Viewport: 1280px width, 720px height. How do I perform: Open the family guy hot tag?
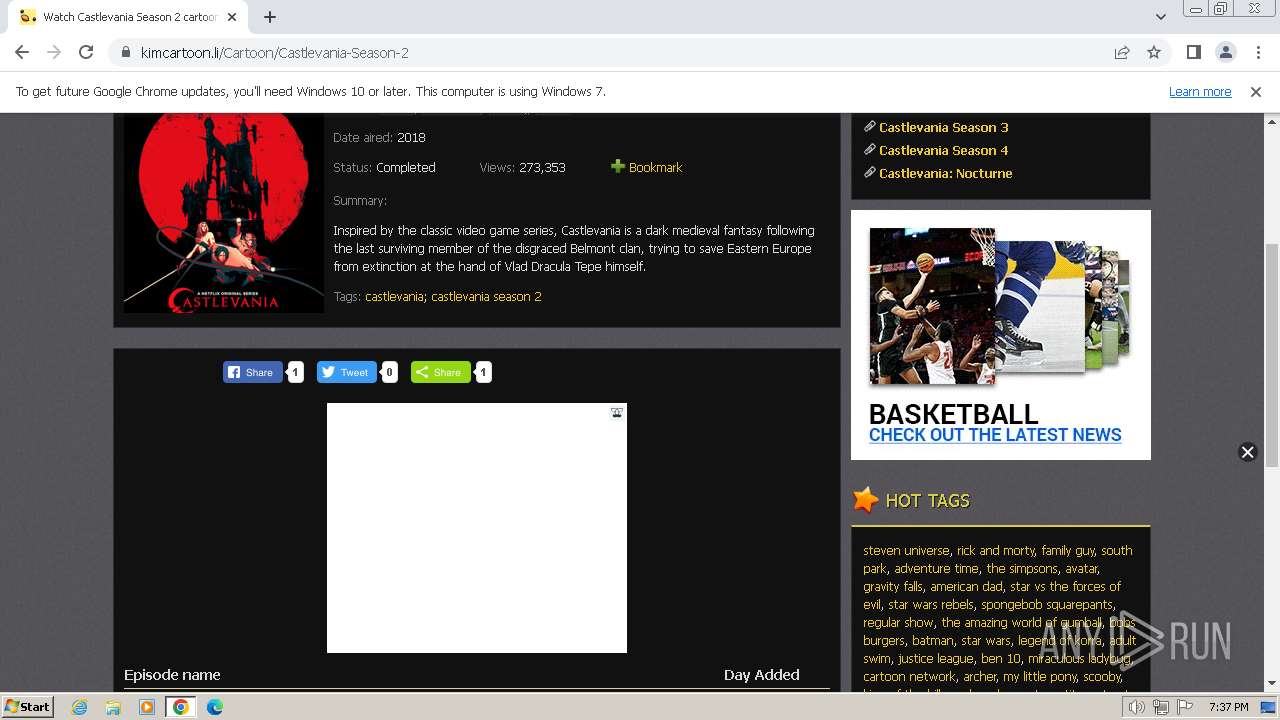(x=1068, y=550)
